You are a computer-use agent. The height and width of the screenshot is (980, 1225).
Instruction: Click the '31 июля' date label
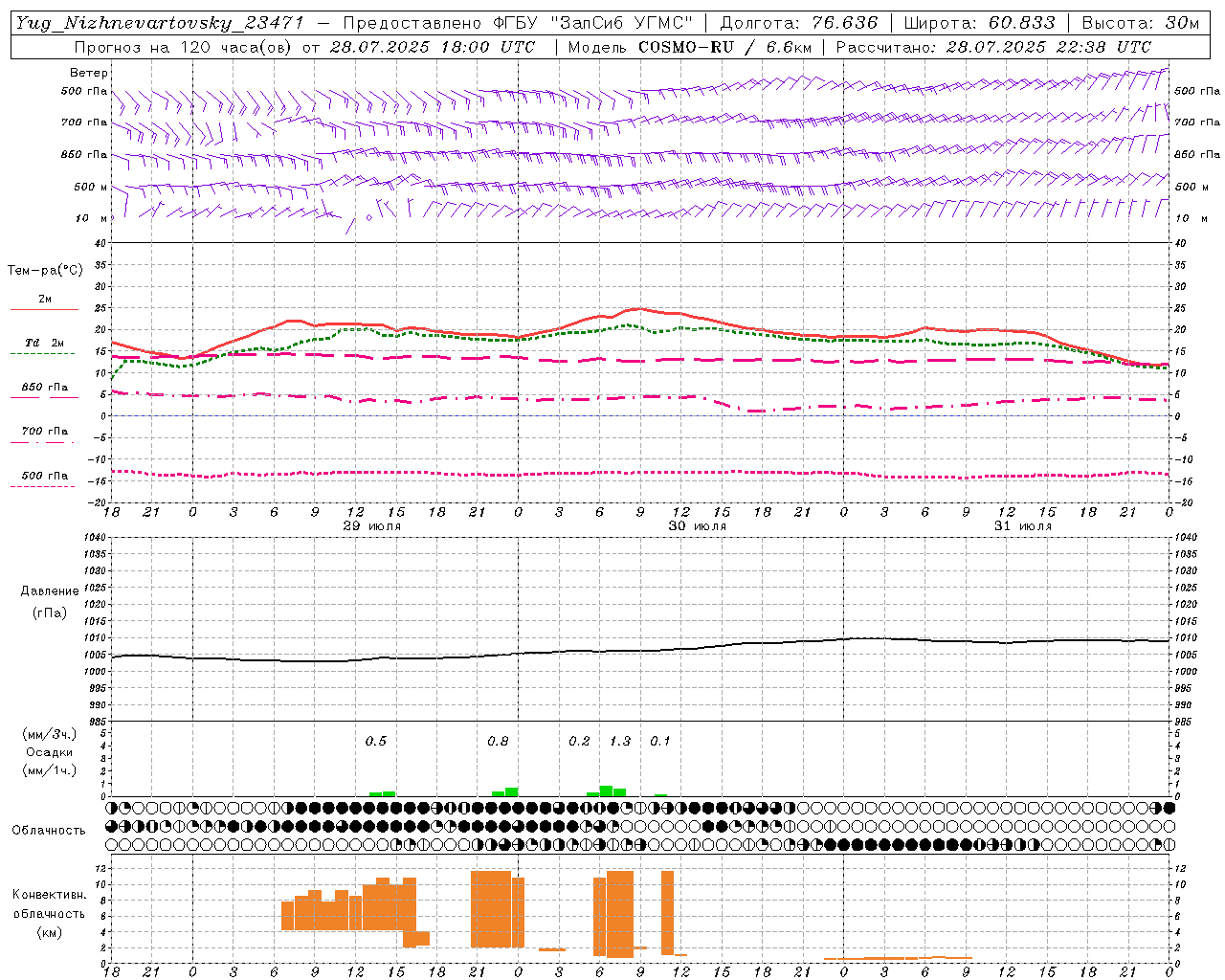tap(1023, 526)
